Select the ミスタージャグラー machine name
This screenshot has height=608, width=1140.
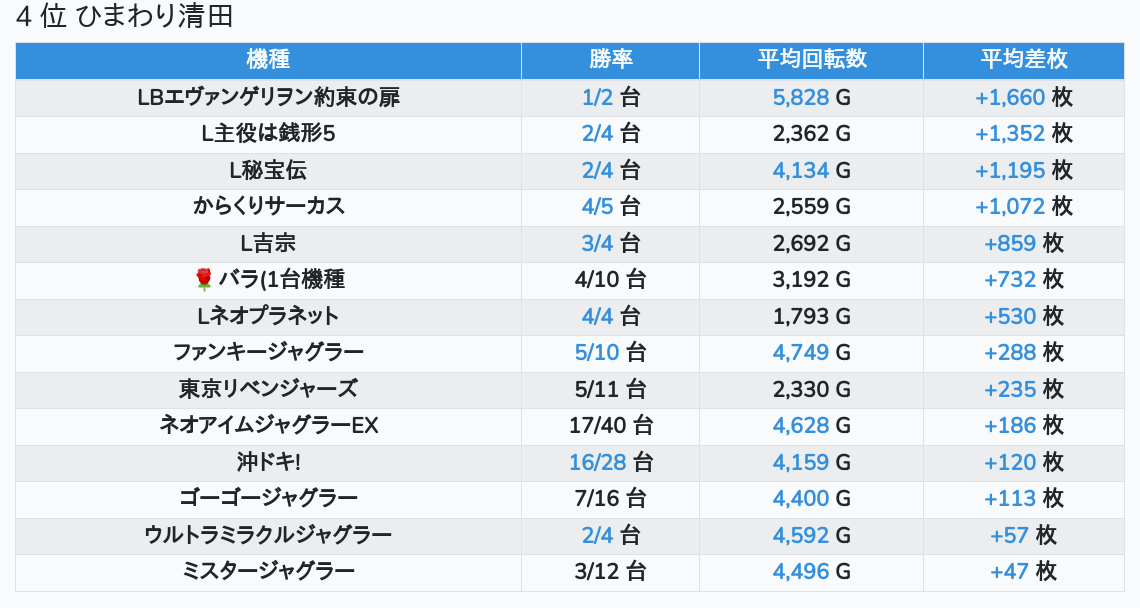pyautogui.click(x=268, y=571)
